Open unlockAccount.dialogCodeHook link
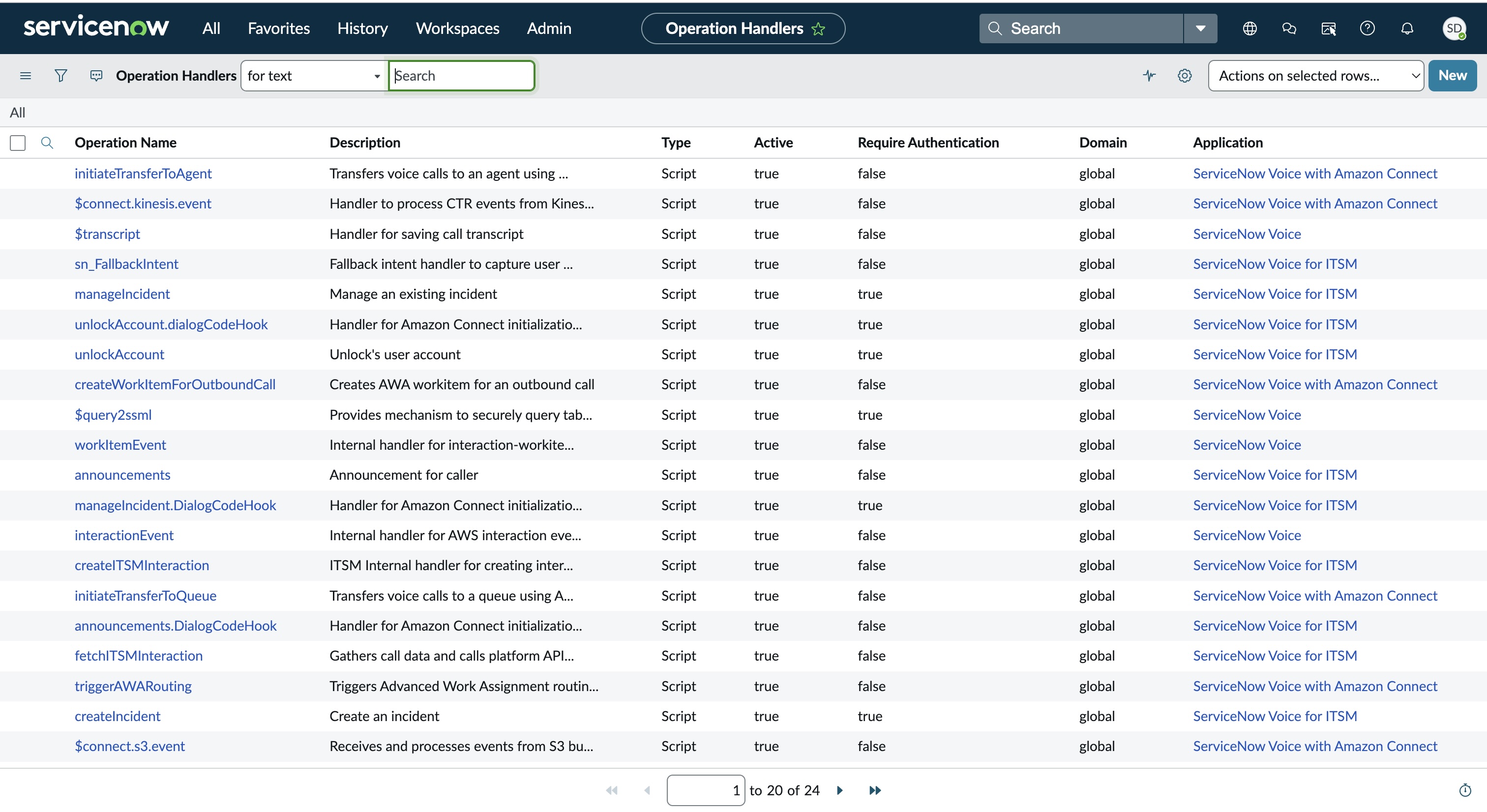 point(172,324)
